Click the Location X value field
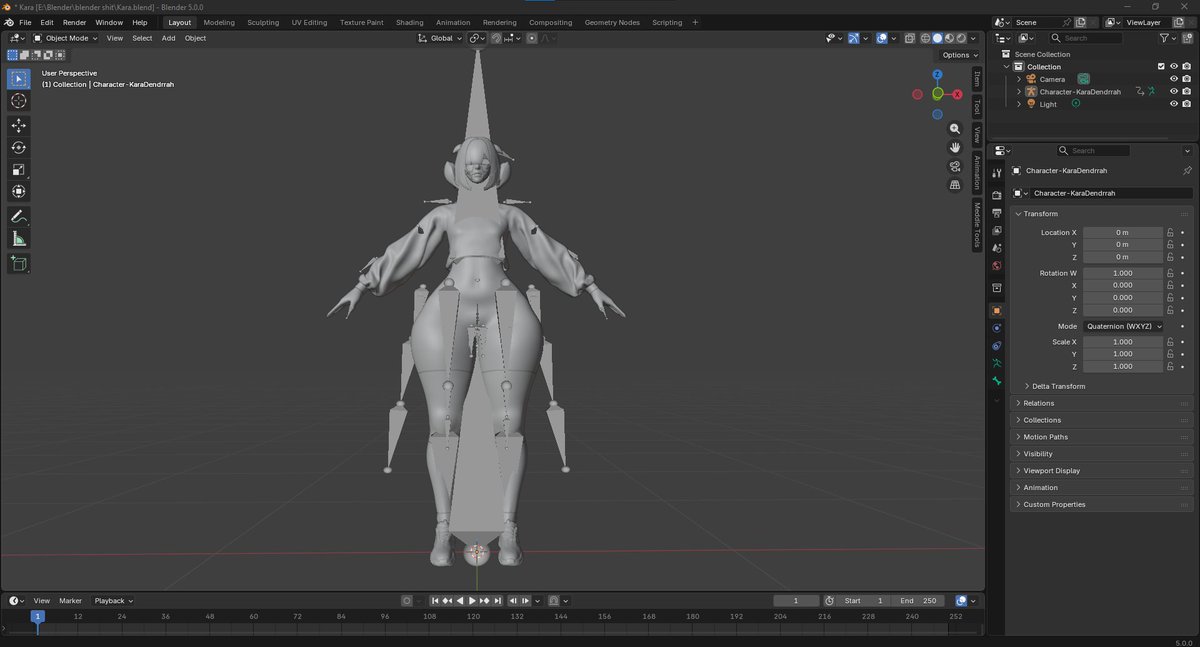1200x647 pixels. [x=1122, y=232]
